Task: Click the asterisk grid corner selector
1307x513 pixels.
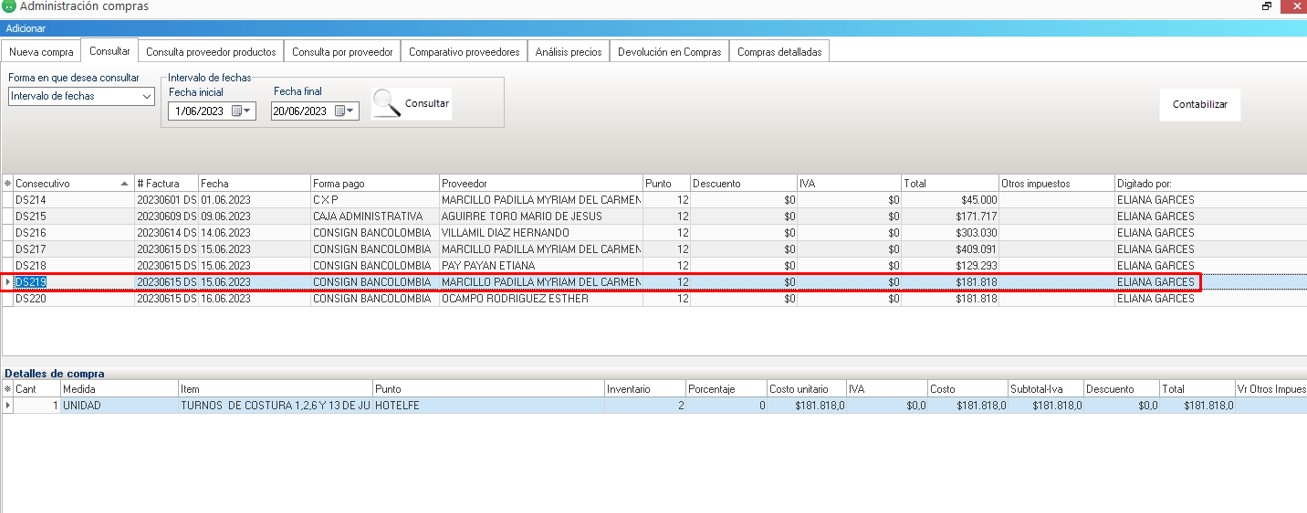Action: [x=8, y=184]
